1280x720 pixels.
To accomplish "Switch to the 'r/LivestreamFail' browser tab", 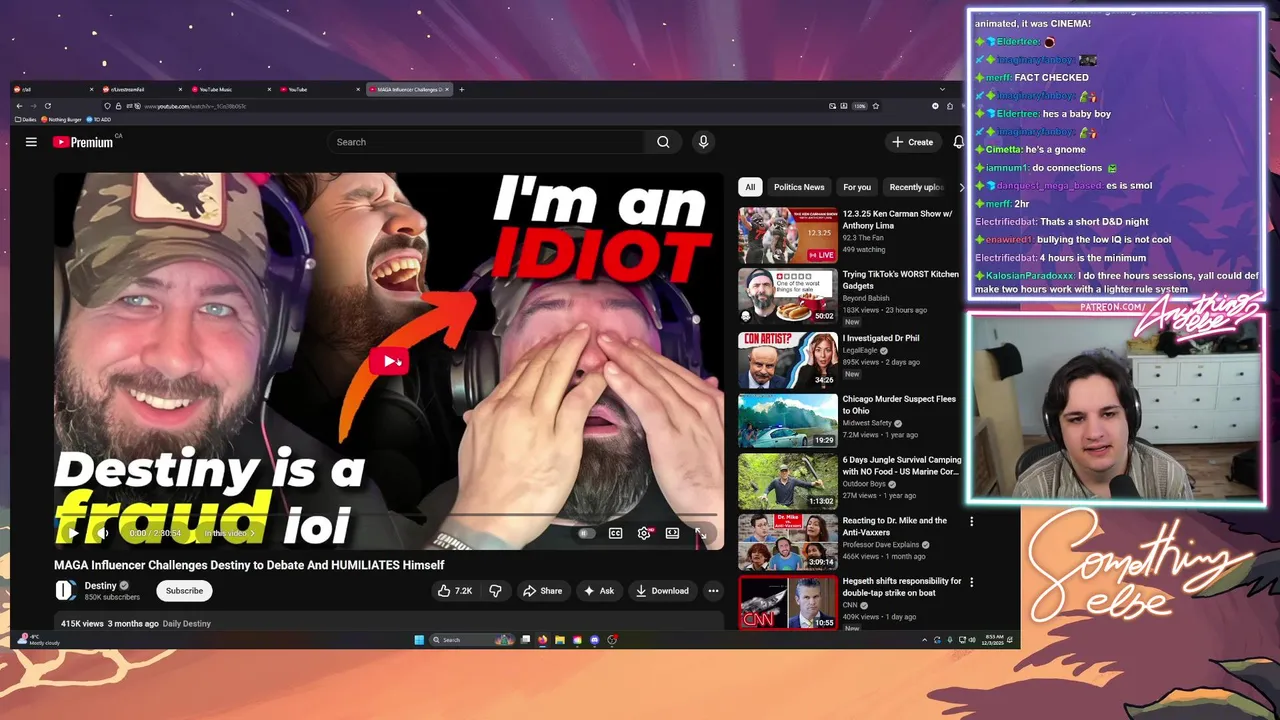I will 141,89.
